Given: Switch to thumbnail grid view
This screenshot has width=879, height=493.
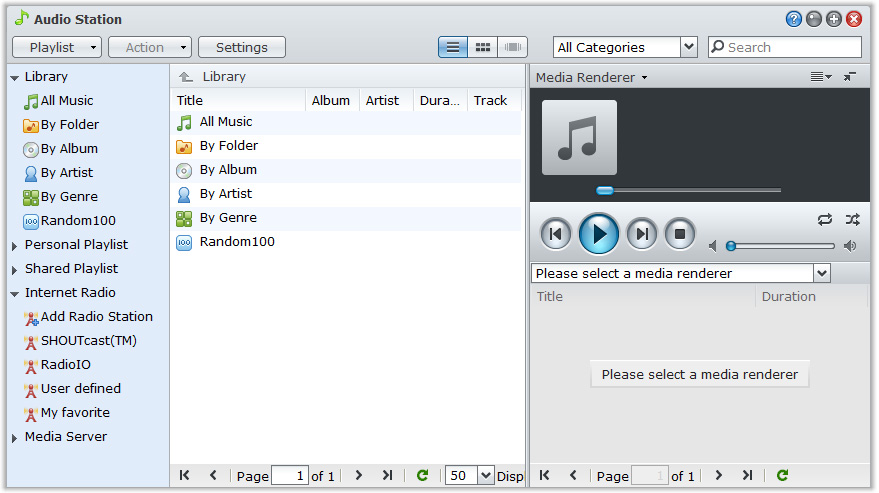Looking at the screenshot, I should point(483,47).
